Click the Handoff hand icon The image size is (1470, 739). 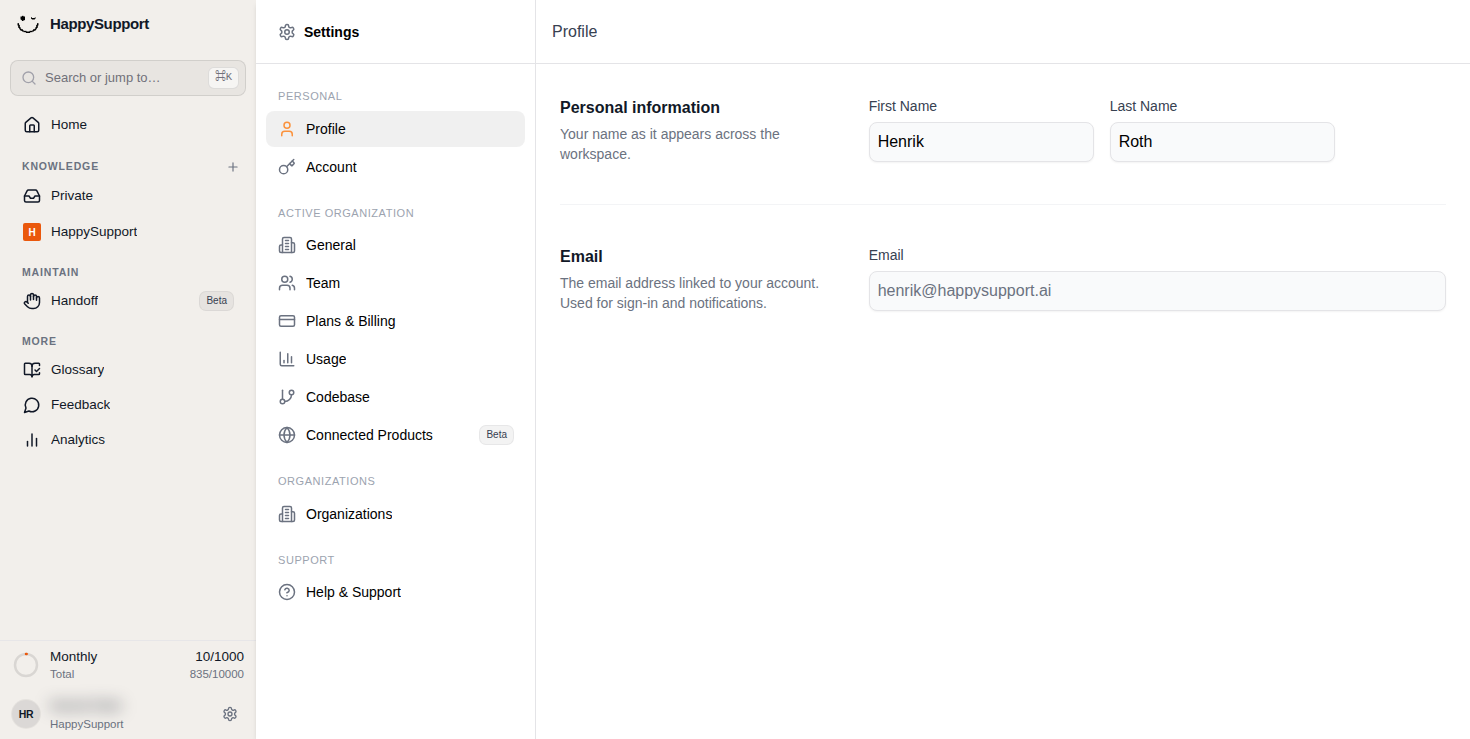[32, 301]
